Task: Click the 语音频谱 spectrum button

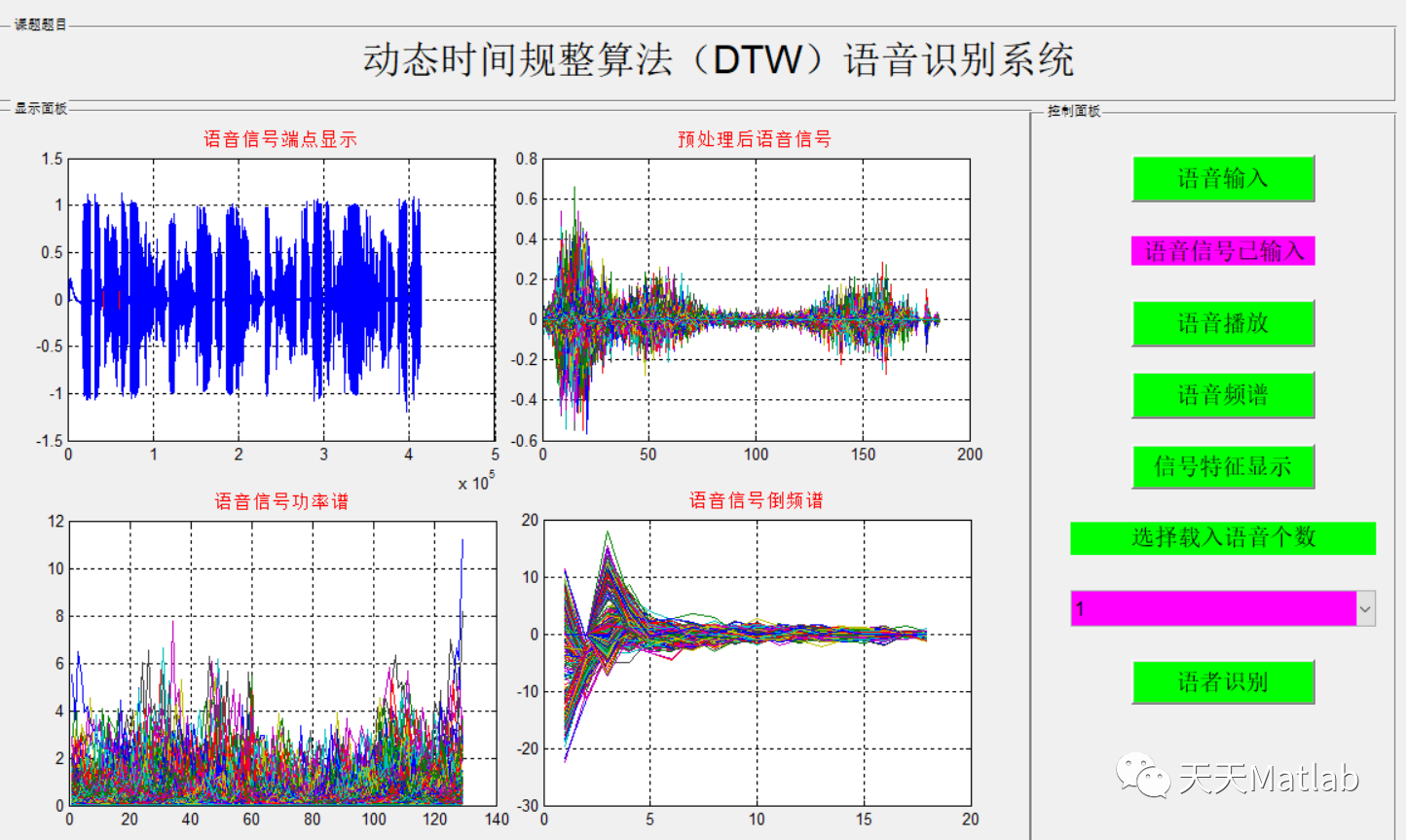Action: pyautogui.click(x=1223, y=395)
